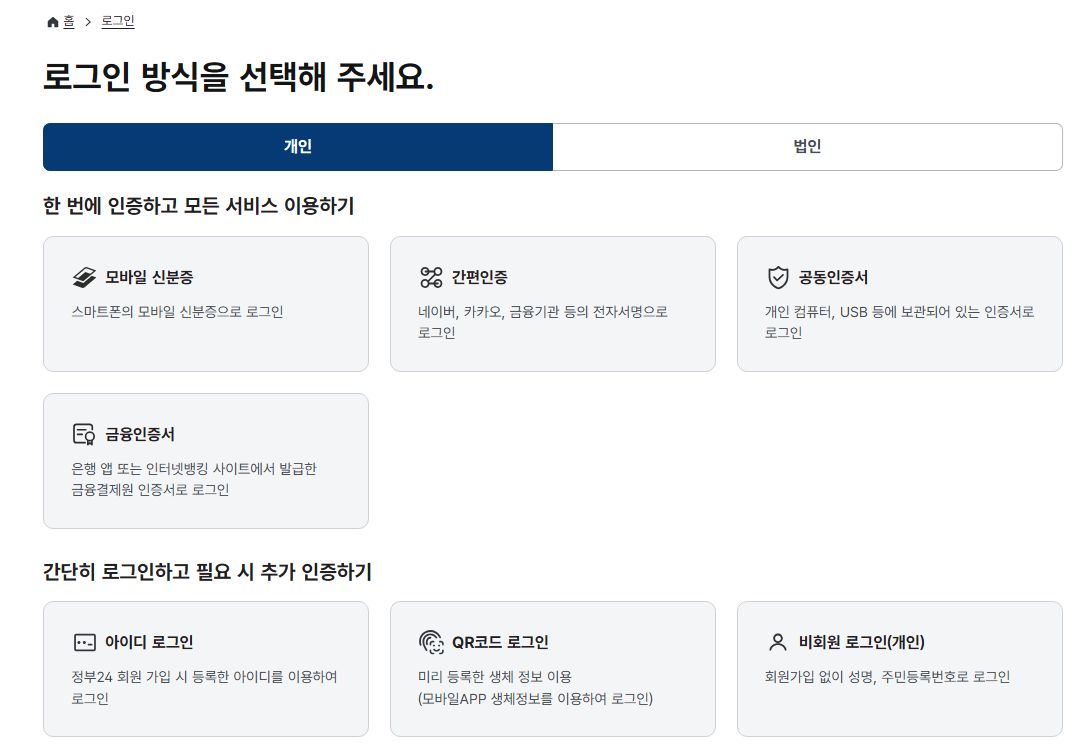
Task: Open the QR코드 로그인 card
Action: pos(552,668)
